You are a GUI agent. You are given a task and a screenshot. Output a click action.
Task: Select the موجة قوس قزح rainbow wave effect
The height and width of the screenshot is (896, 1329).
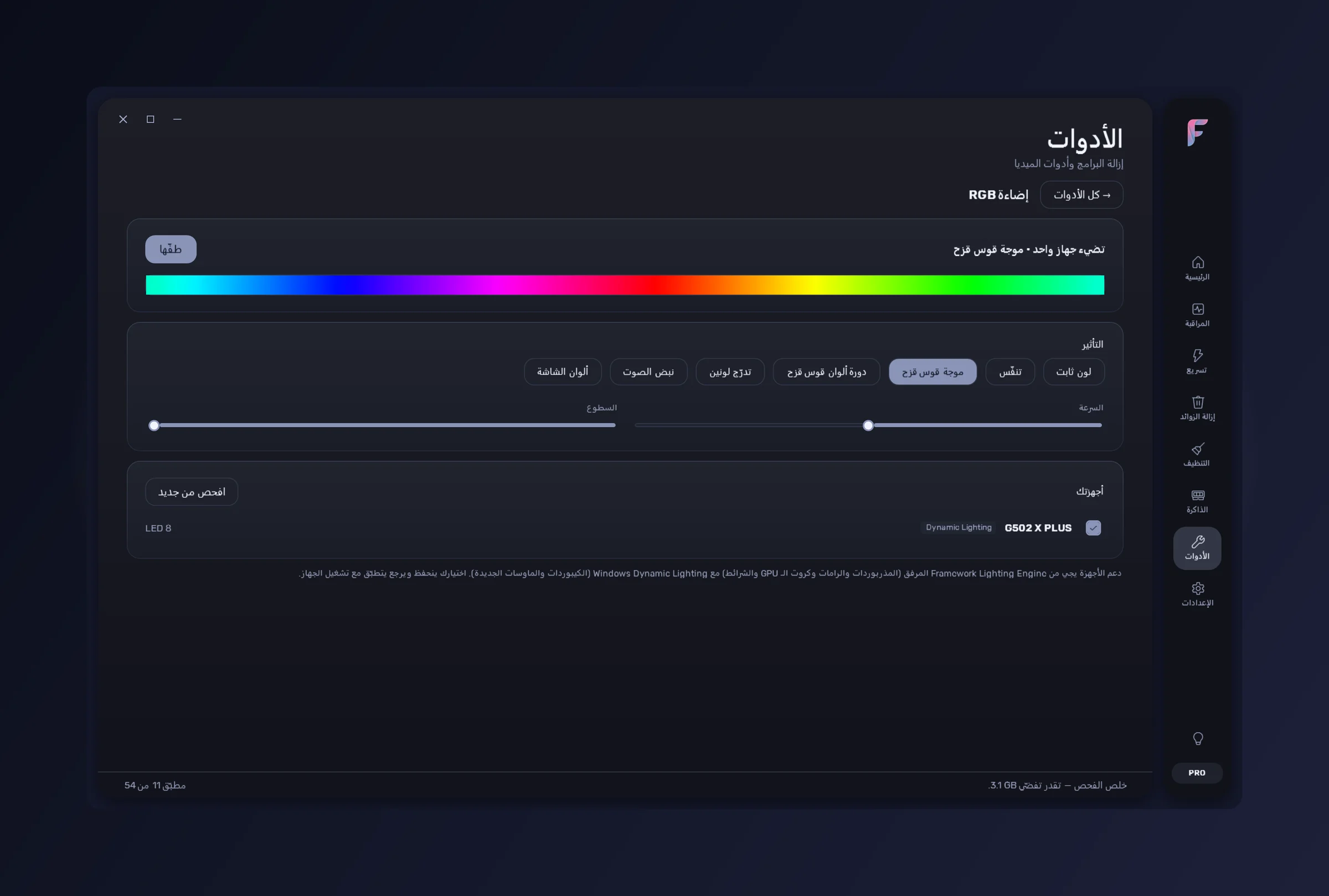click(933, 372)
